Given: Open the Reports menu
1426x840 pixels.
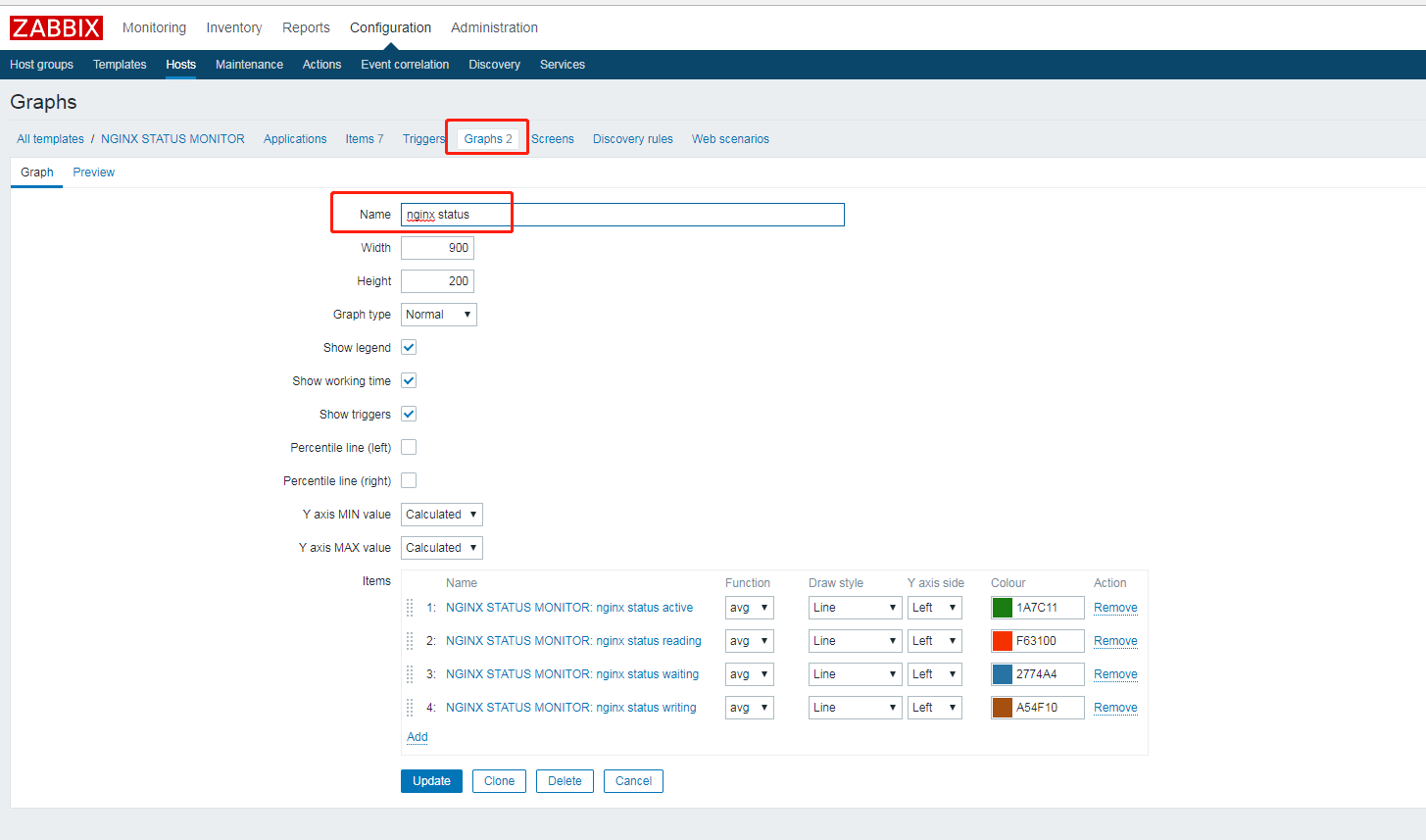Looking at the screenshot, I should tap(306, 27).
